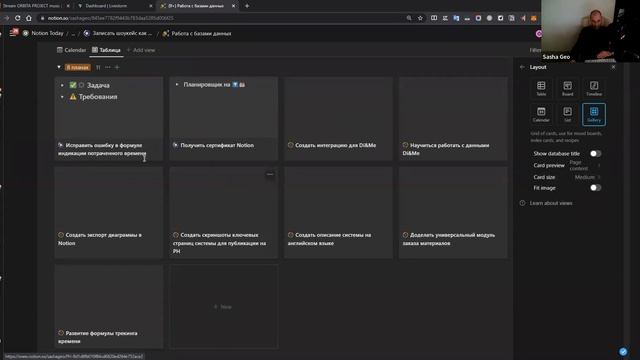Check the checkbox beside Задача
640x360 pixels.
73,85
